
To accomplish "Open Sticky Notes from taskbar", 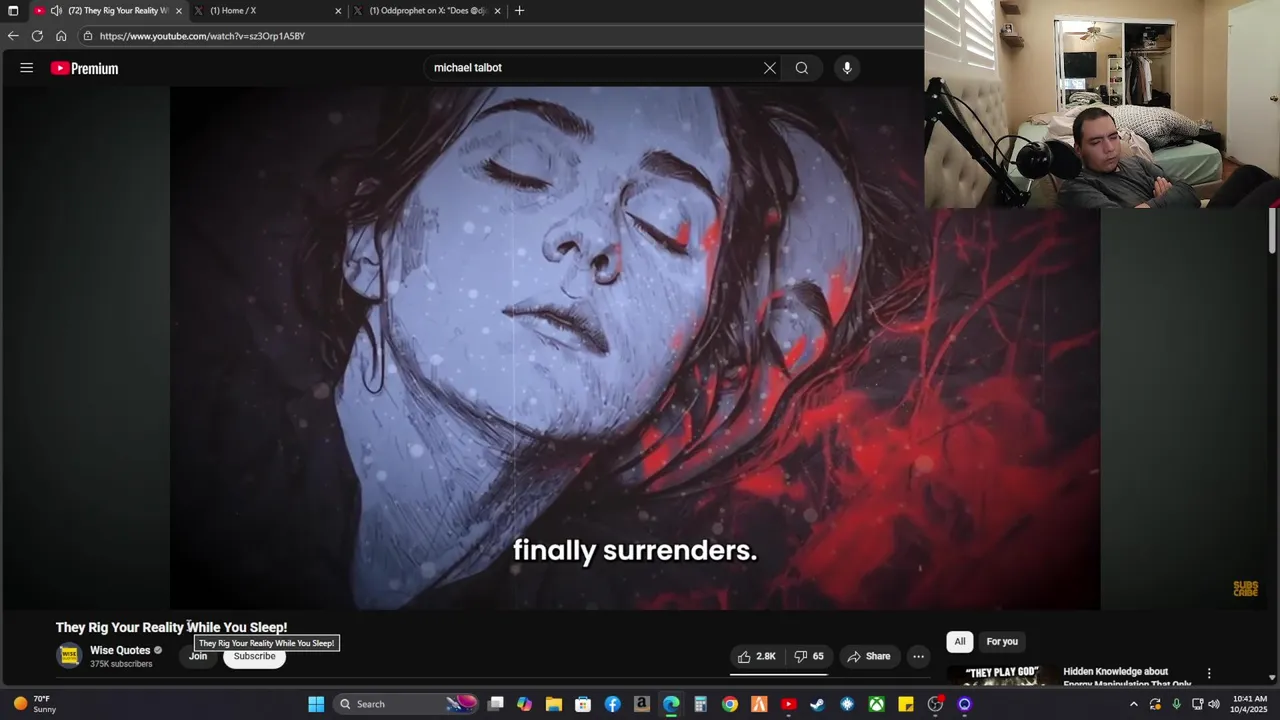I will point(906,704).
